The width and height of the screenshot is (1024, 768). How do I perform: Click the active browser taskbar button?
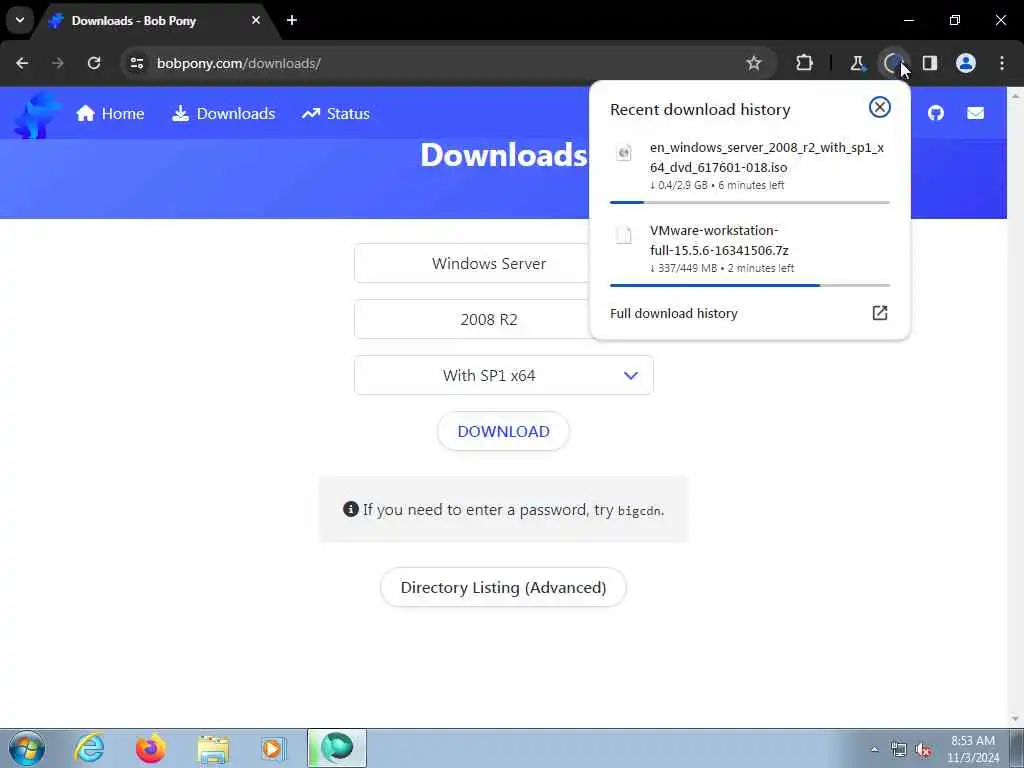[x=337, y=748]
